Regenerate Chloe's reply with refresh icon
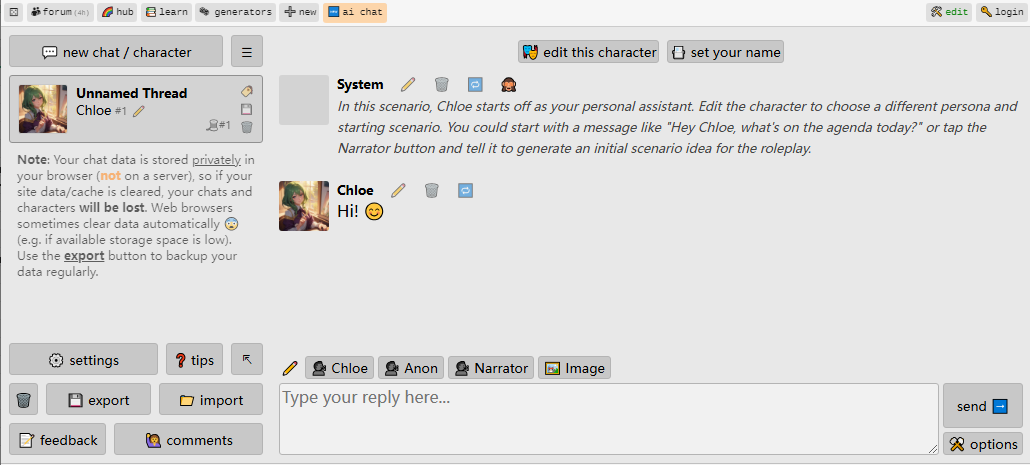The width and height of the screenshot is (1030, 465). [x=465, y=190]
